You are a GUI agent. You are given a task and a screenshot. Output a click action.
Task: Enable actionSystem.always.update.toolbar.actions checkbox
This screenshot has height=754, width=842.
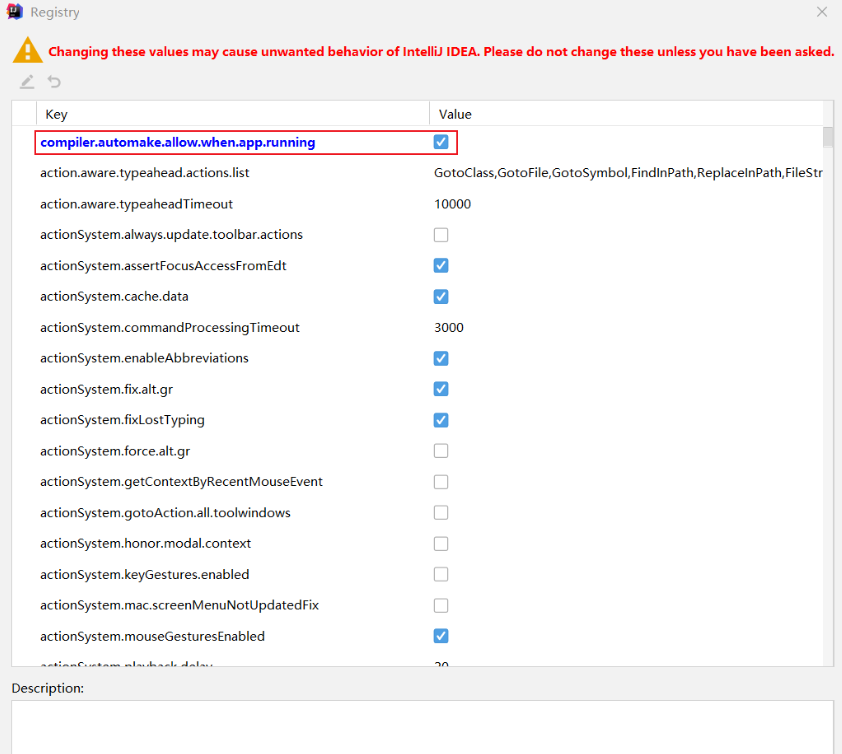click(441, 235)
